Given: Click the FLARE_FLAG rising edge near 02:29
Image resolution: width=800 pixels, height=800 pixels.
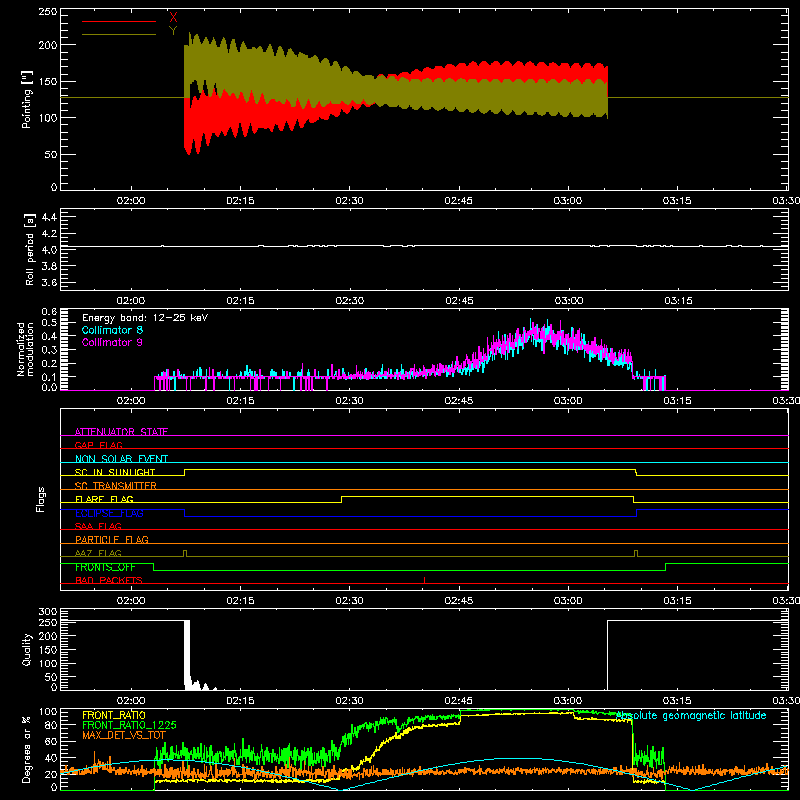Looking at the screenshot, I should [341, 499].
